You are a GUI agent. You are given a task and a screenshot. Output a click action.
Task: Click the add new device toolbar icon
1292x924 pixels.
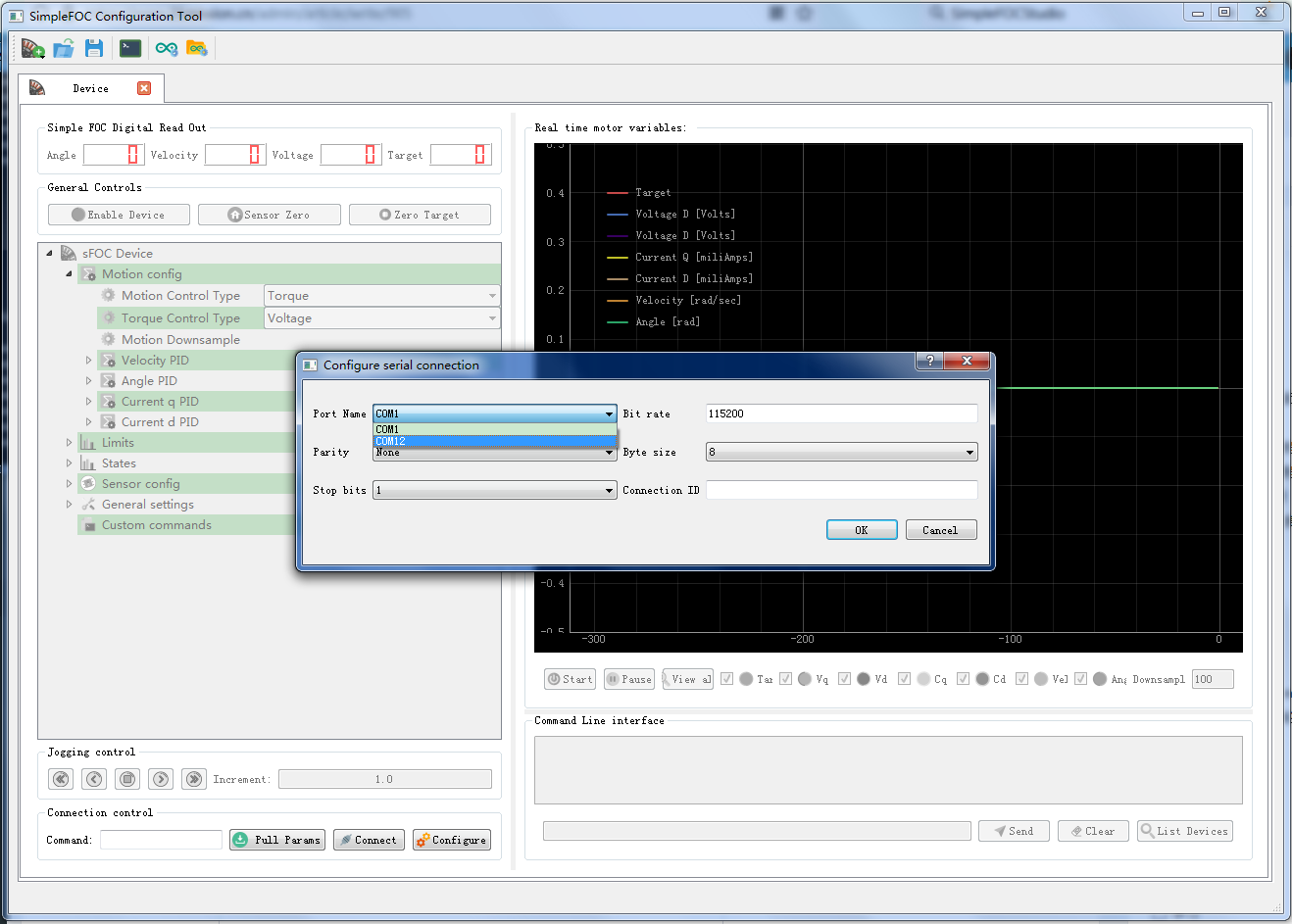(32, 48)
